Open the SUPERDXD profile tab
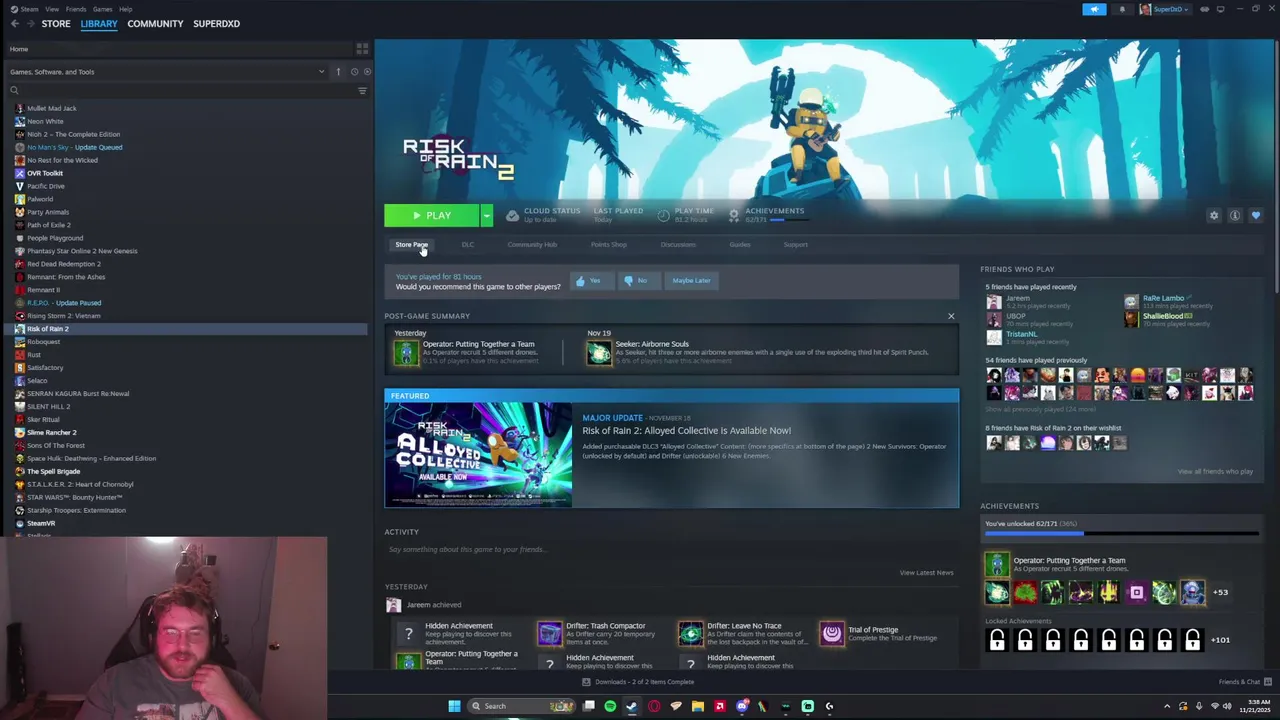This screenshot has width=1280, height=720. pyautogui.click(x=216, y=23)
